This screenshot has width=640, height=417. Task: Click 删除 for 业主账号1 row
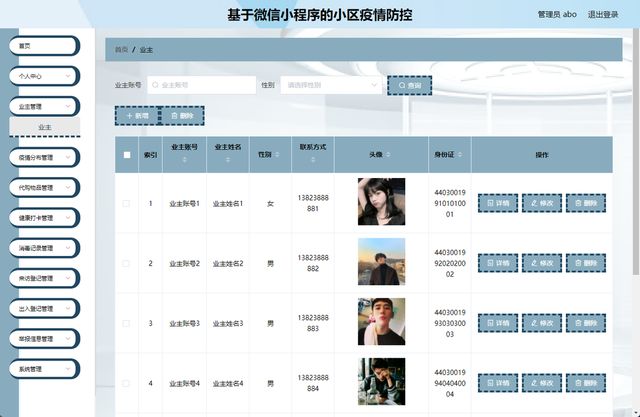point(586,203)
